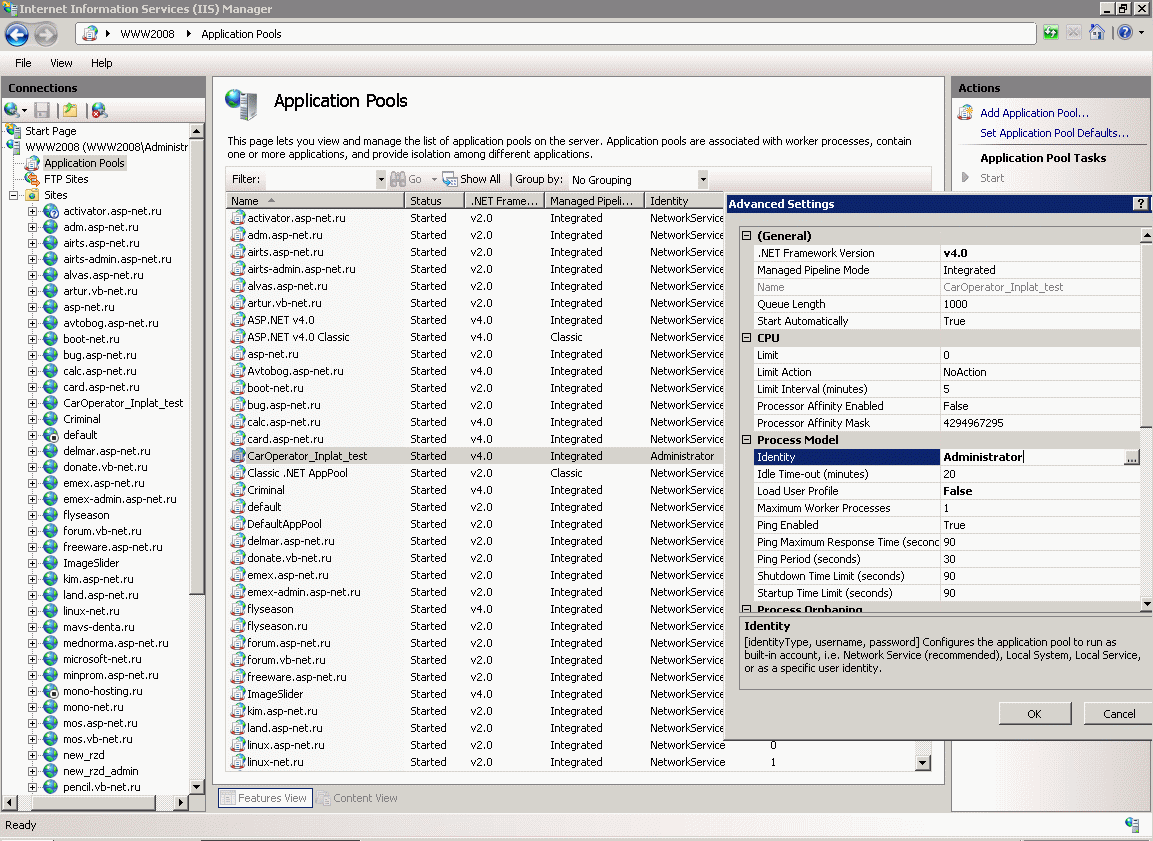
Task: Click the Load User Profile False value
Action: 1040,491
